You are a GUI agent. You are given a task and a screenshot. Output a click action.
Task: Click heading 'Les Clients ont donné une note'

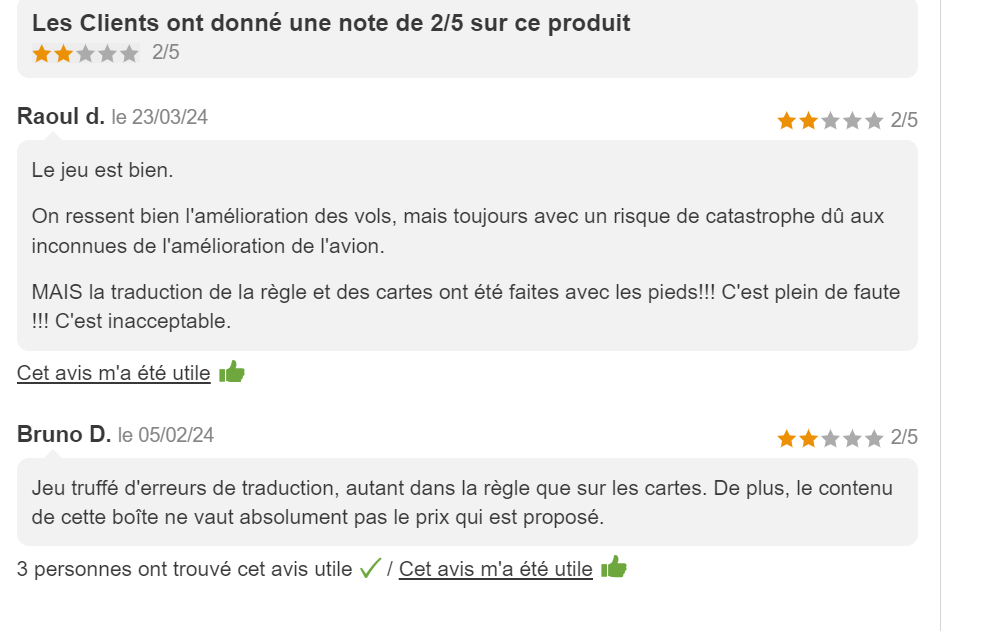pos(331,23)
